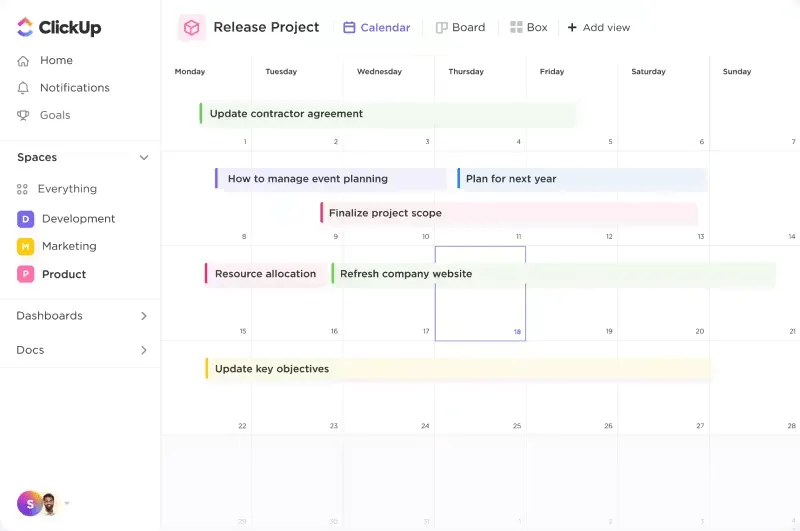This screenshot has height=531, width=800.
Task: Click the Development space D badge
Action: 26,219
